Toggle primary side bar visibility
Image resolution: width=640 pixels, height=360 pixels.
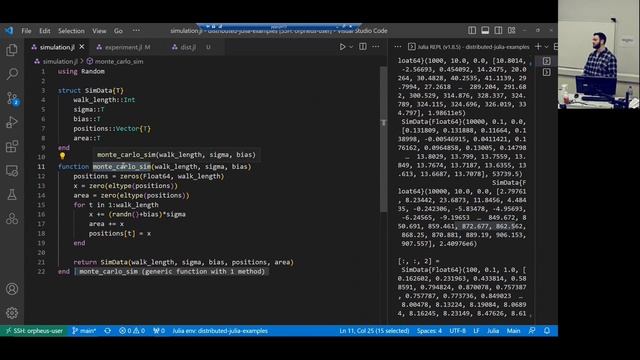point(472,31)
